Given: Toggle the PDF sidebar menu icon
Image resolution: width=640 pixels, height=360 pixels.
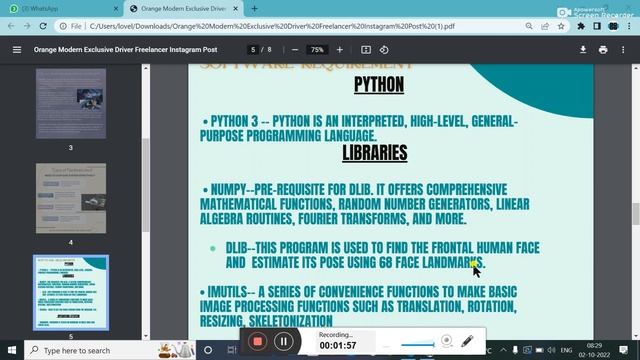Looking at the screenshot, I should (17, 50).
